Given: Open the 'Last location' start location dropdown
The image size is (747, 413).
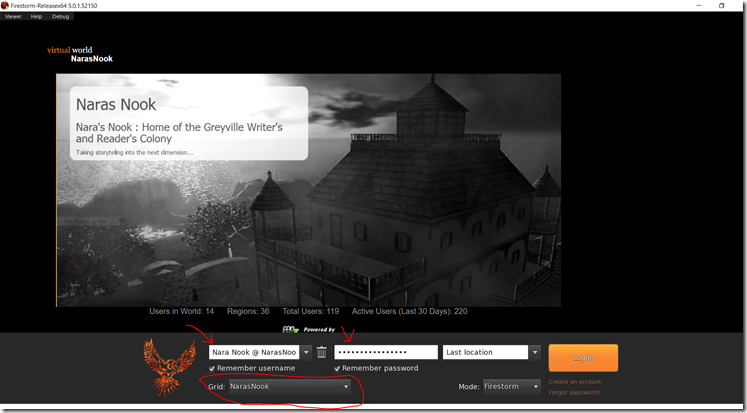Looking at the screenshot, I should tap(492, 352).
